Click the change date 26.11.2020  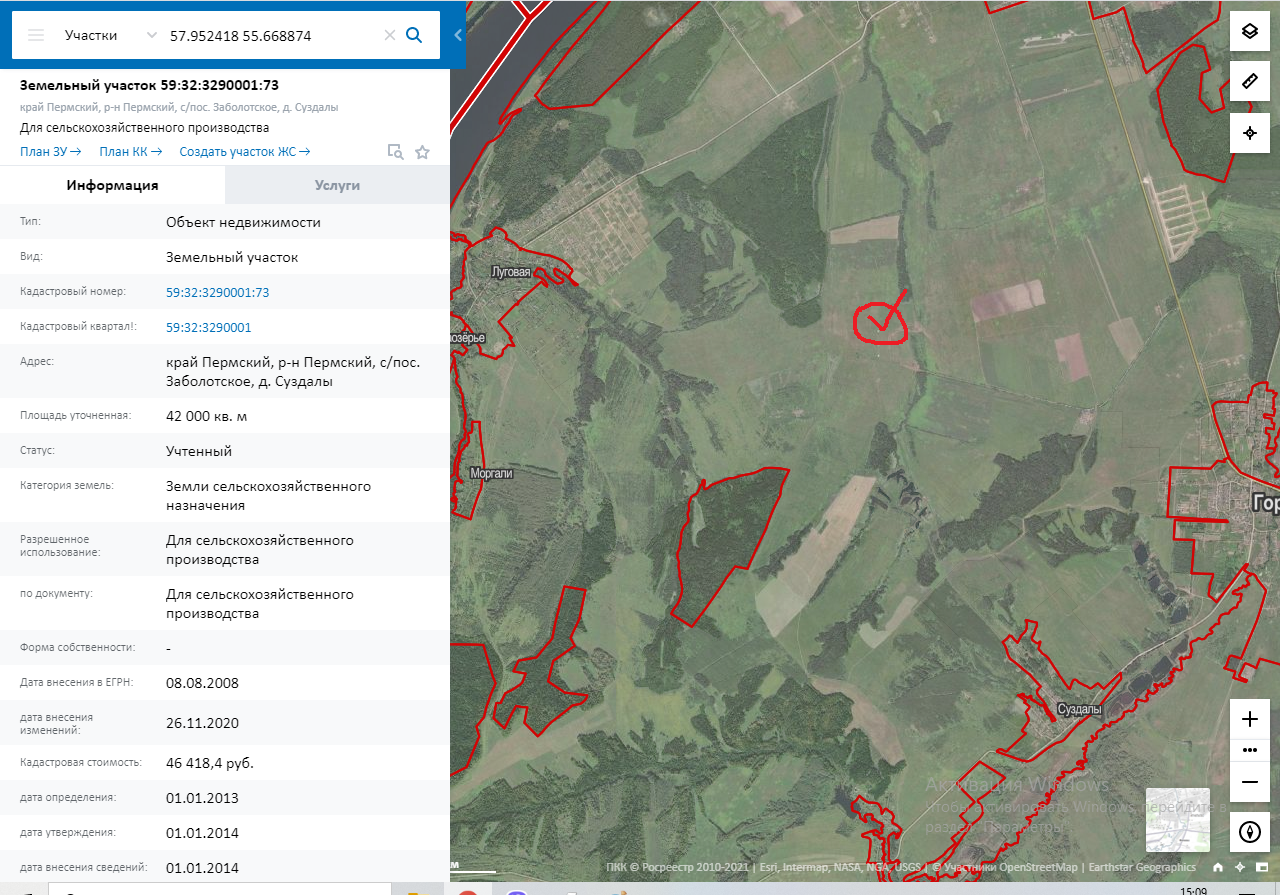click(x=202, y=723)
